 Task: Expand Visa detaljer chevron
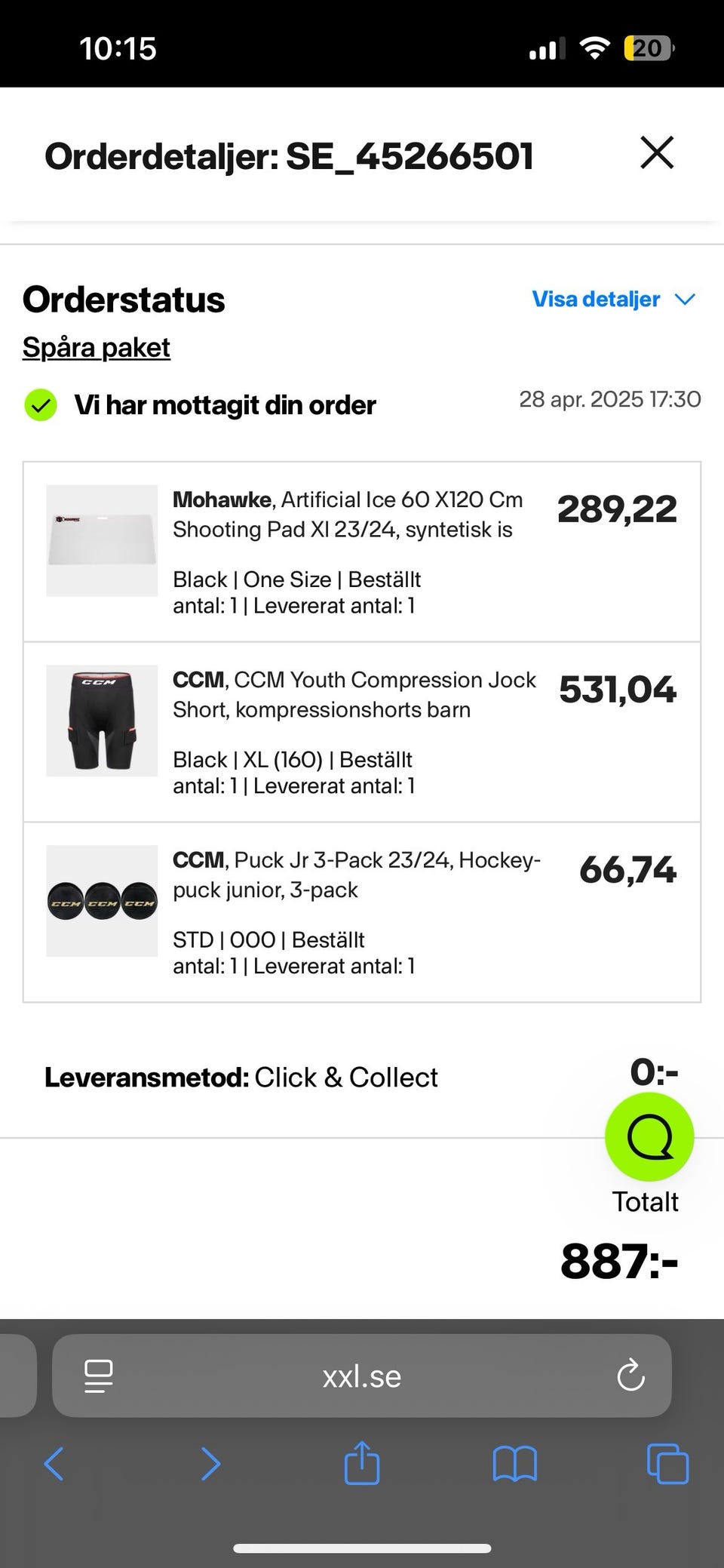coord(685,300)
